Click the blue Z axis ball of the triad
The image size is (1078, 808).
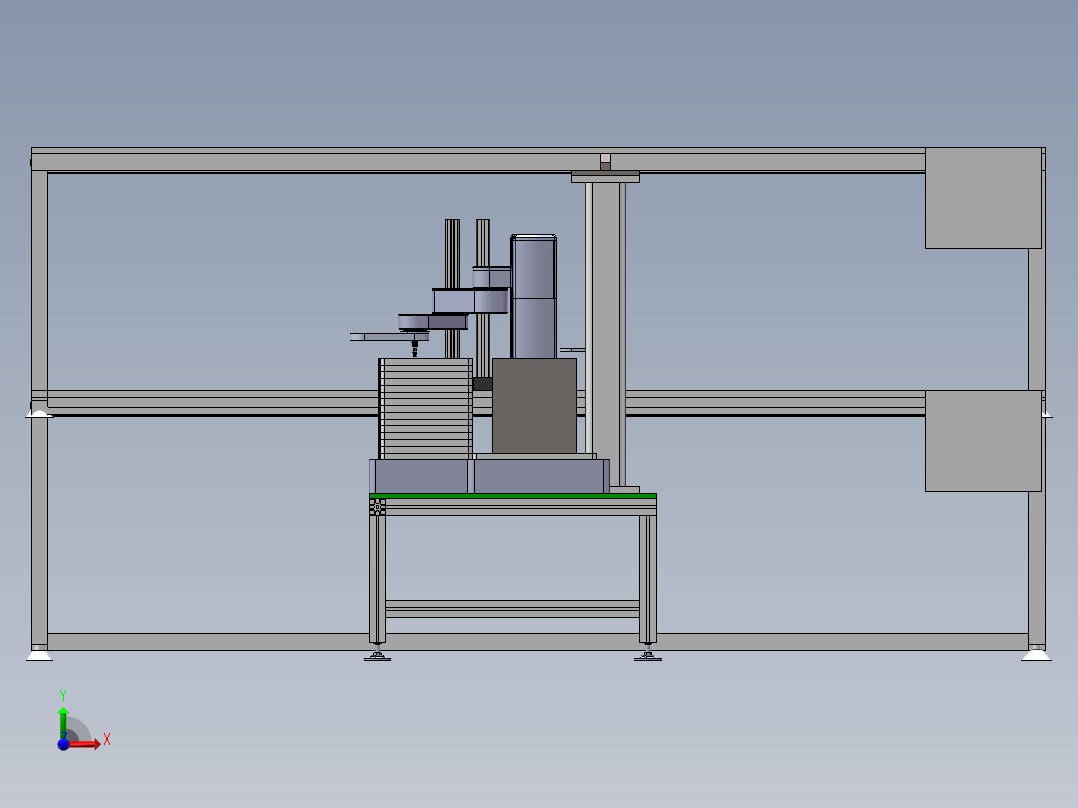[x=63, y=744]
